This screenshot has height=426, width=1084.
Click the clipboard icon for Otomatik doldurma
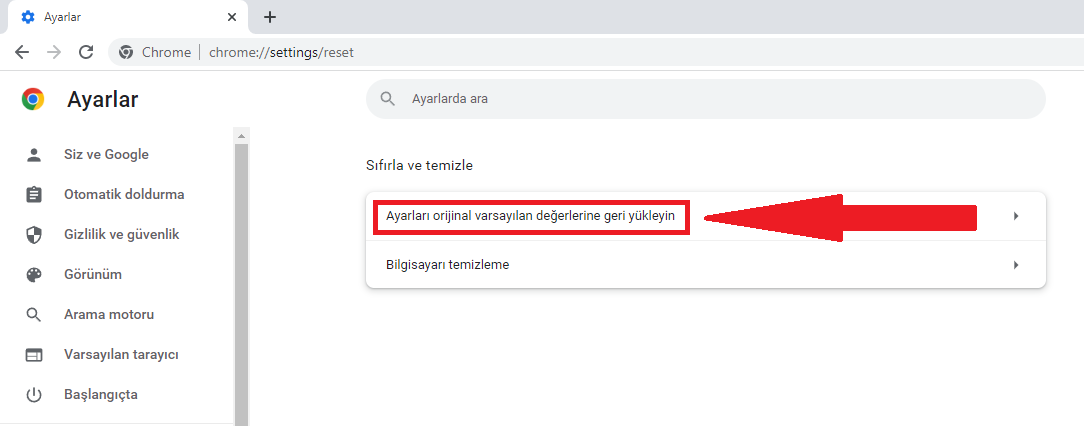(34, 195)
